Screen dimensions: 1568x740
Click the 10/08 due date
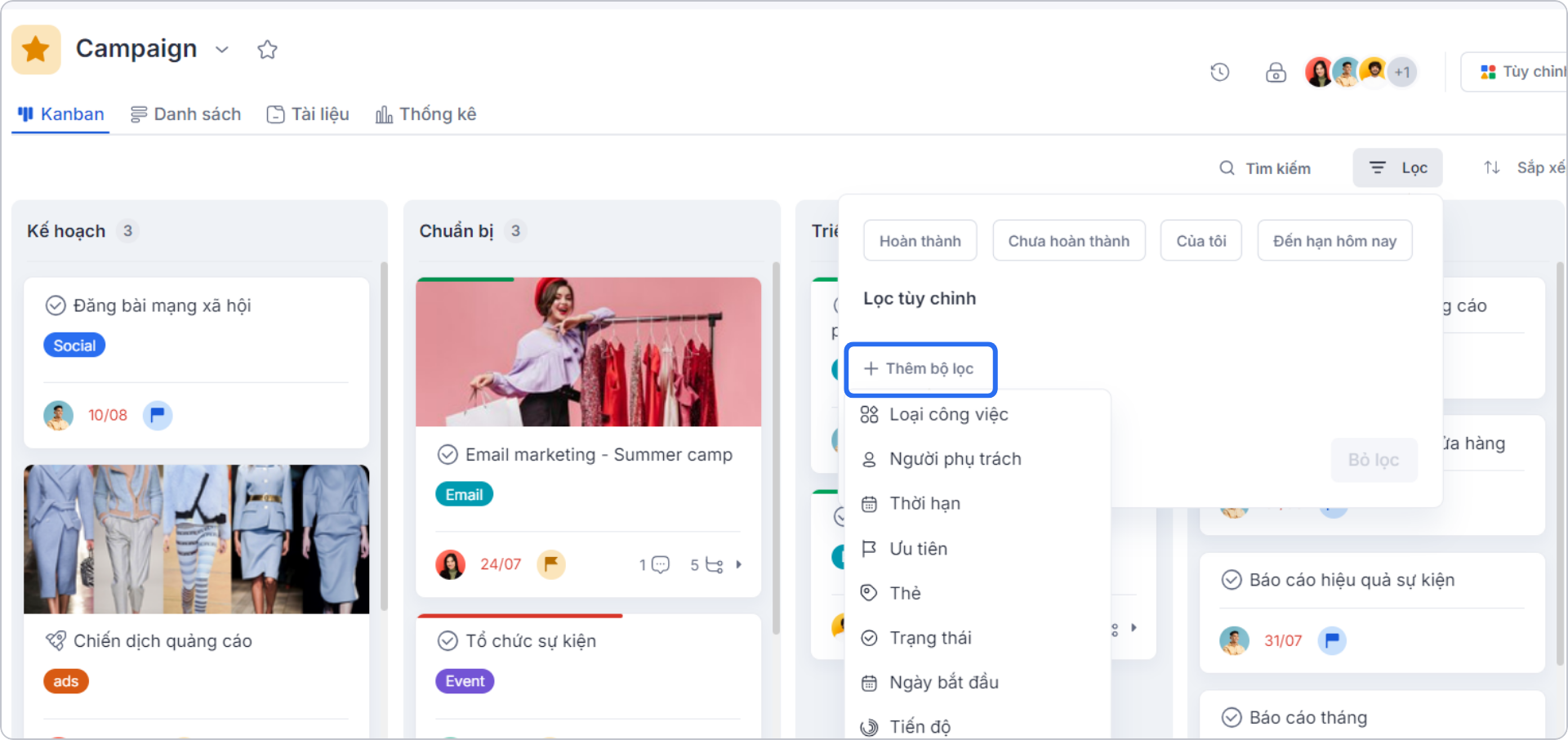click(x=108, y=416)
